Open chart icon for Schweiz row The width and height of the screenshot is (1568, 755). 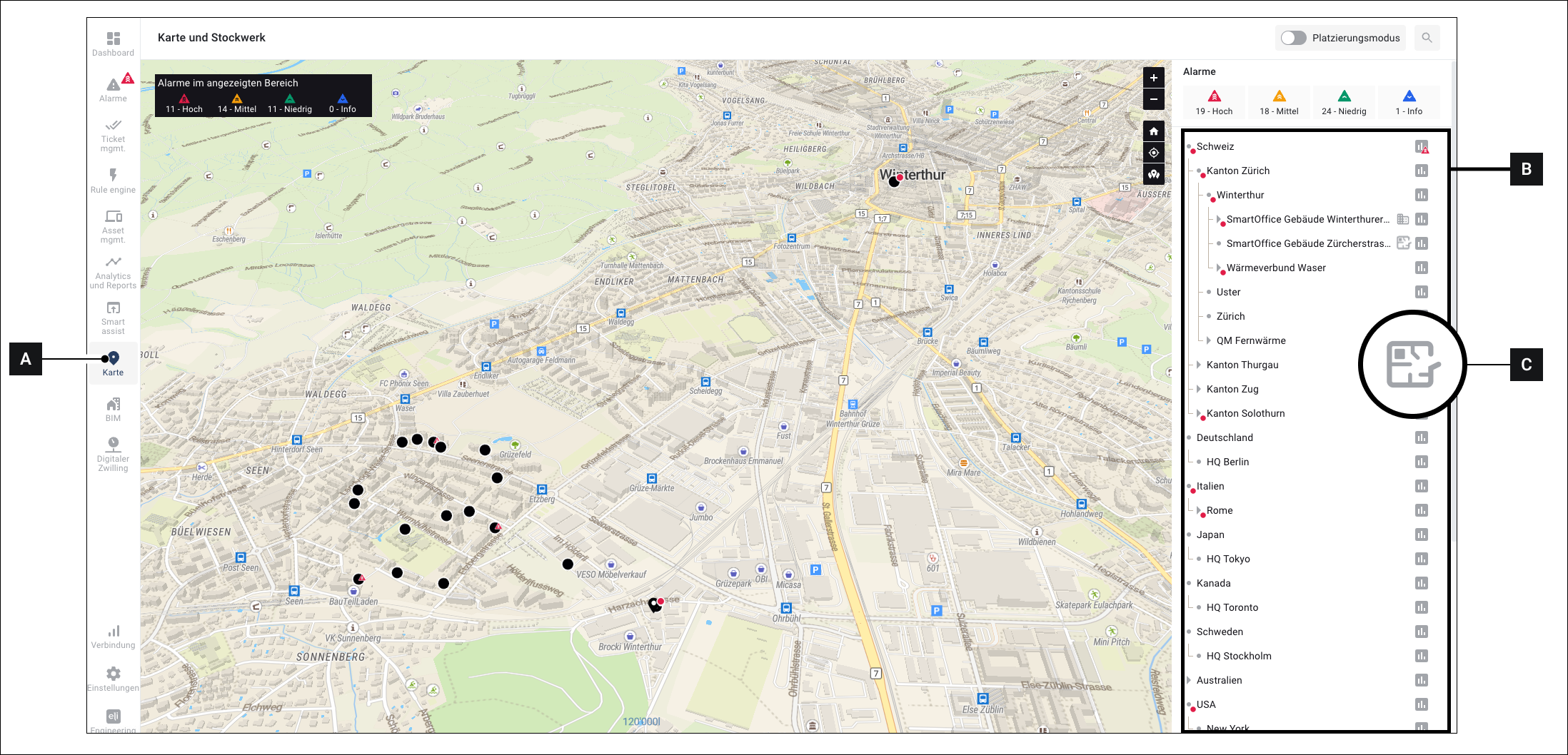coord(1422,147)
